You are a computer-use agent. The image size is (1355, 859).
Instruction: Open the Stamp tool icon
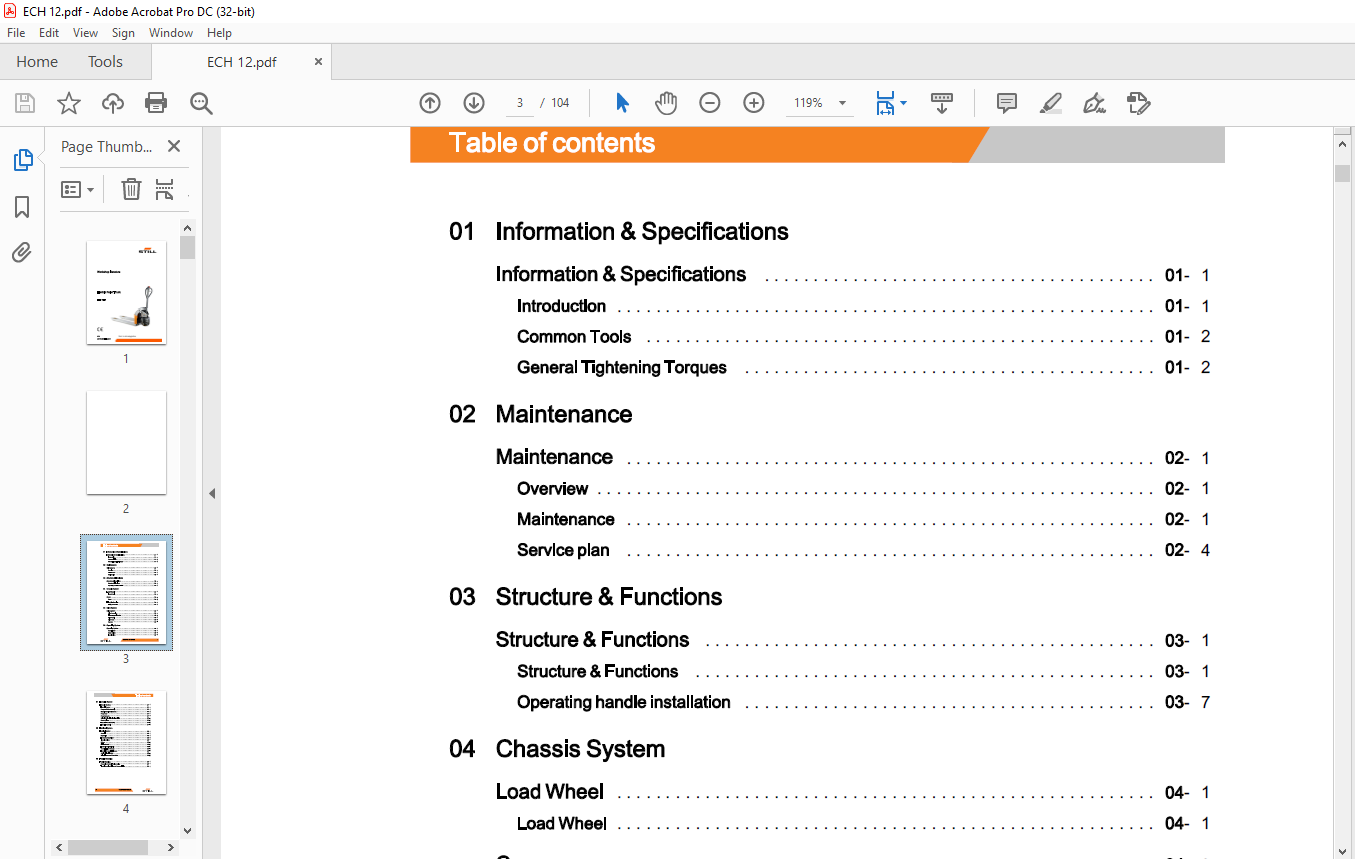coord(1138,103)
